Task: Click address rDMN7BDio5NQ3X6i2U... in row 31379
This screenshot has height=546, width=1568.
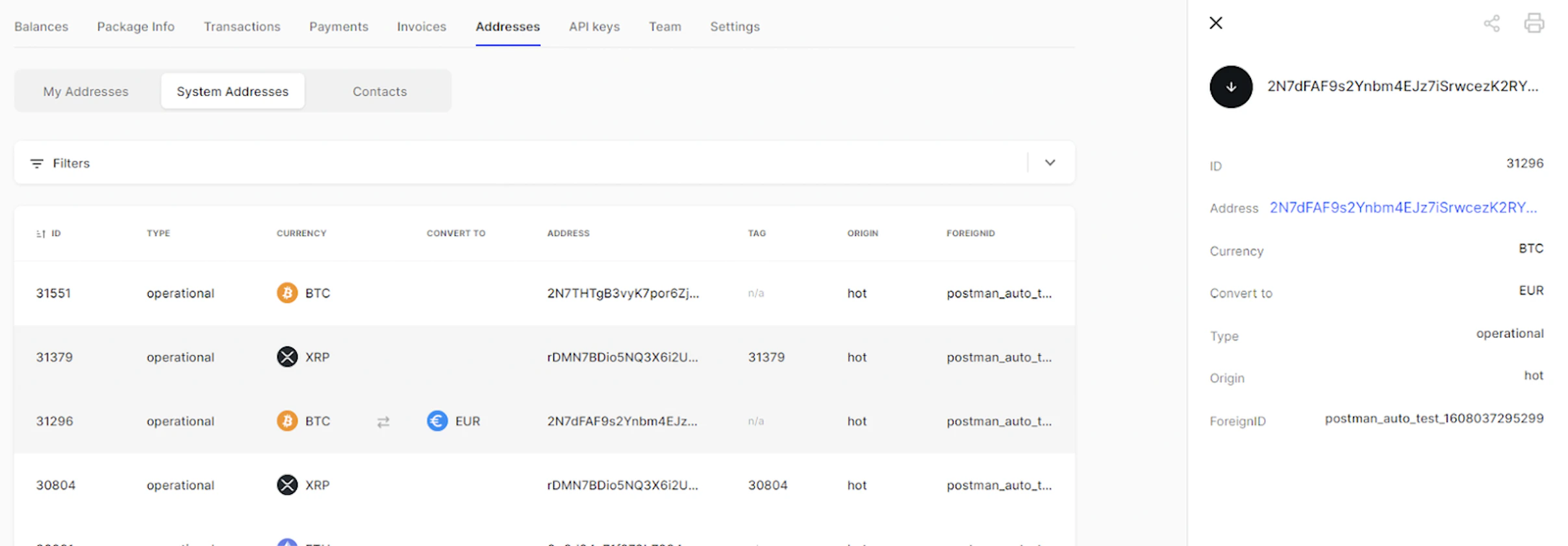Action: click(622, 357)
